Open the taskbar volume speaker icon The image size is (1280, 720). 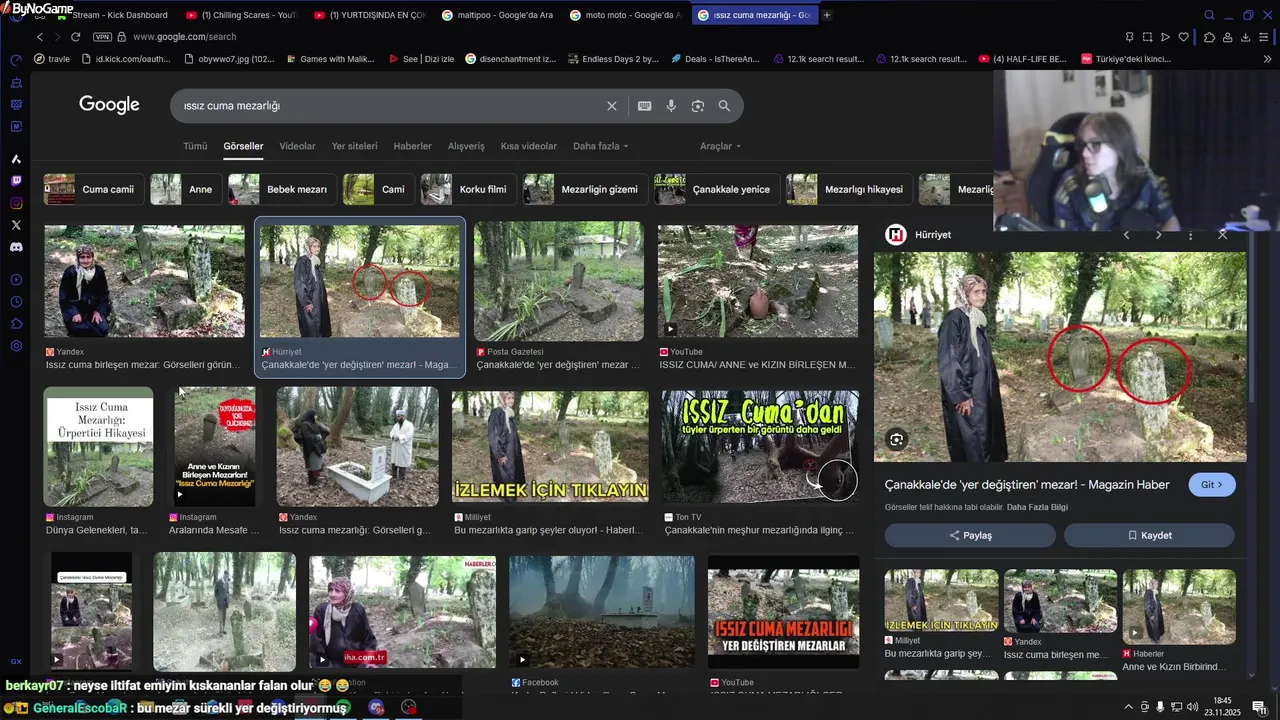pyautogui.click(x=1192, y=707)
